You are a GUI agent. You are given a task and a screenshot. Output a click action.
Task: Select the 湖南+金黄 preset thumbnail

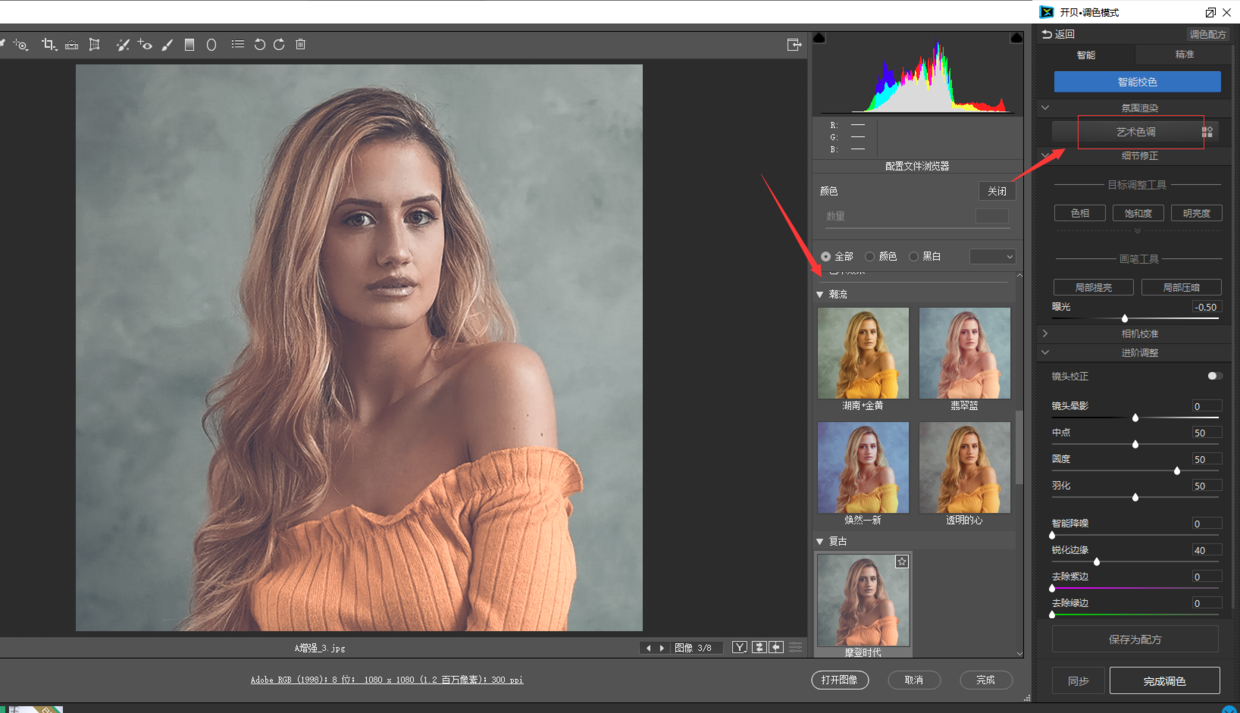[x=863, y=353]
